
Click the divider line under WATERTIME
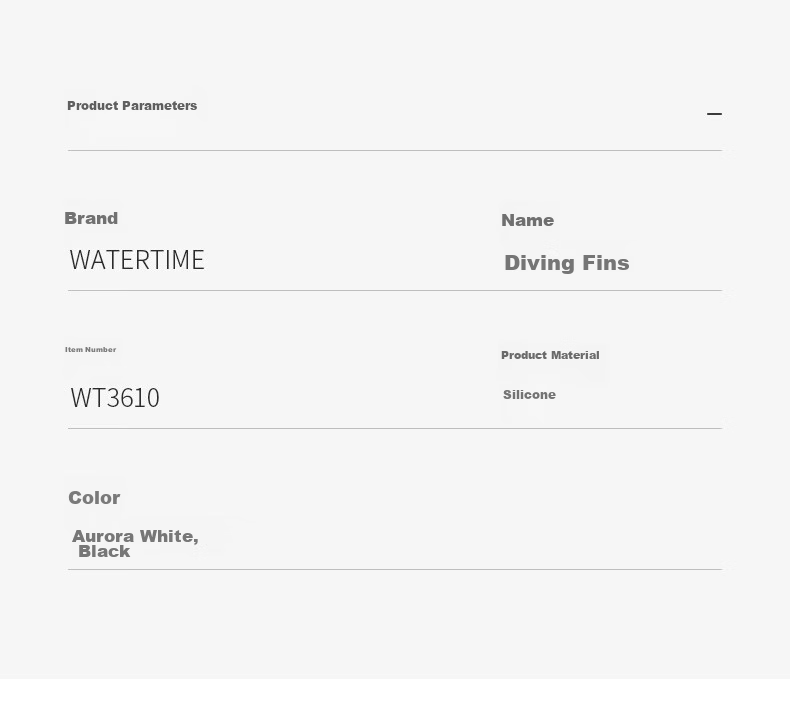[395, 290]
